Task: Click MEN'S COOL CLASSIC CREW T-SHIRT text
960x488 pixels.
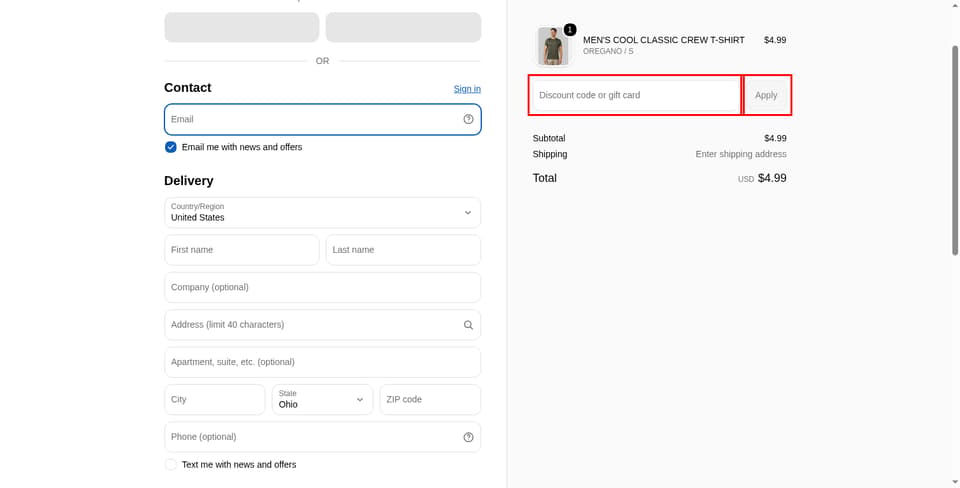Action: coord(664,40)
